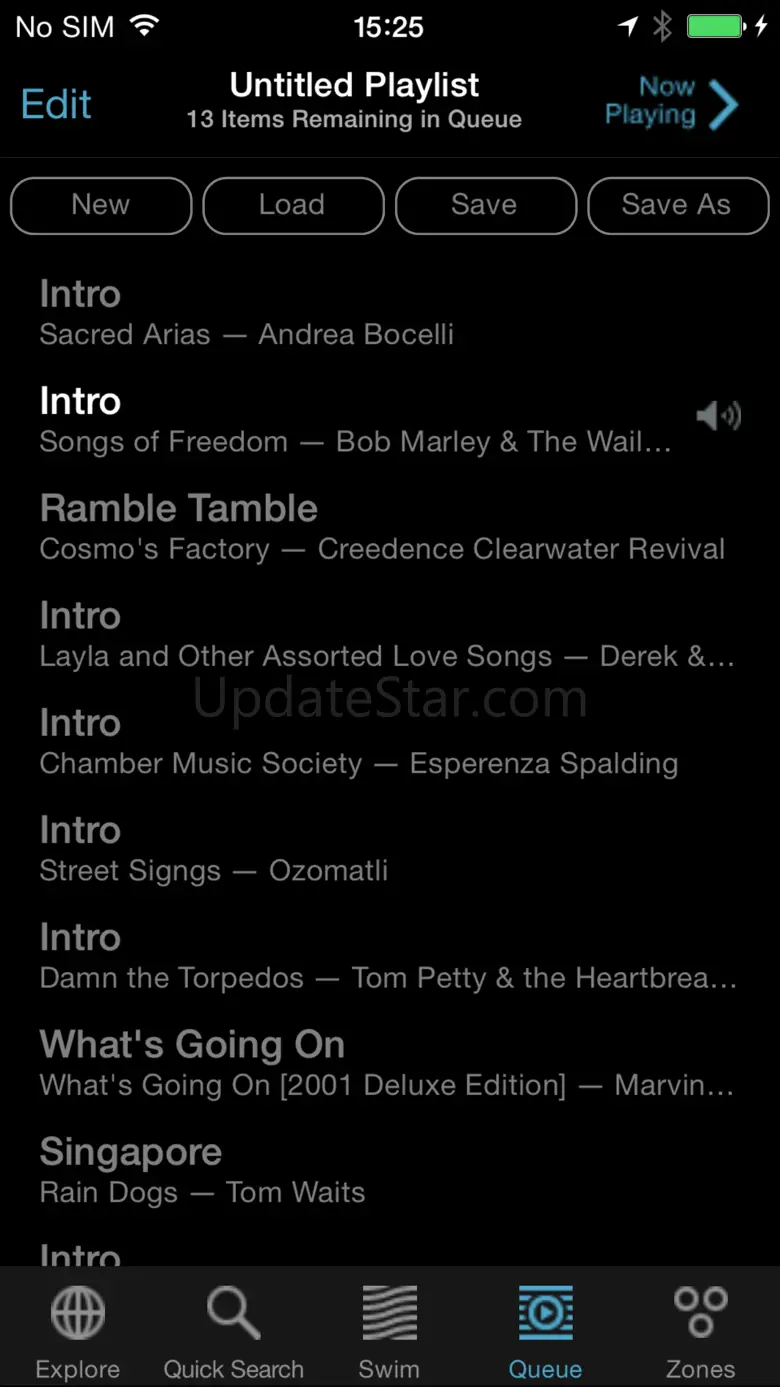Choose Save As for playlist

pyautogui.click(x=677, y=205)
